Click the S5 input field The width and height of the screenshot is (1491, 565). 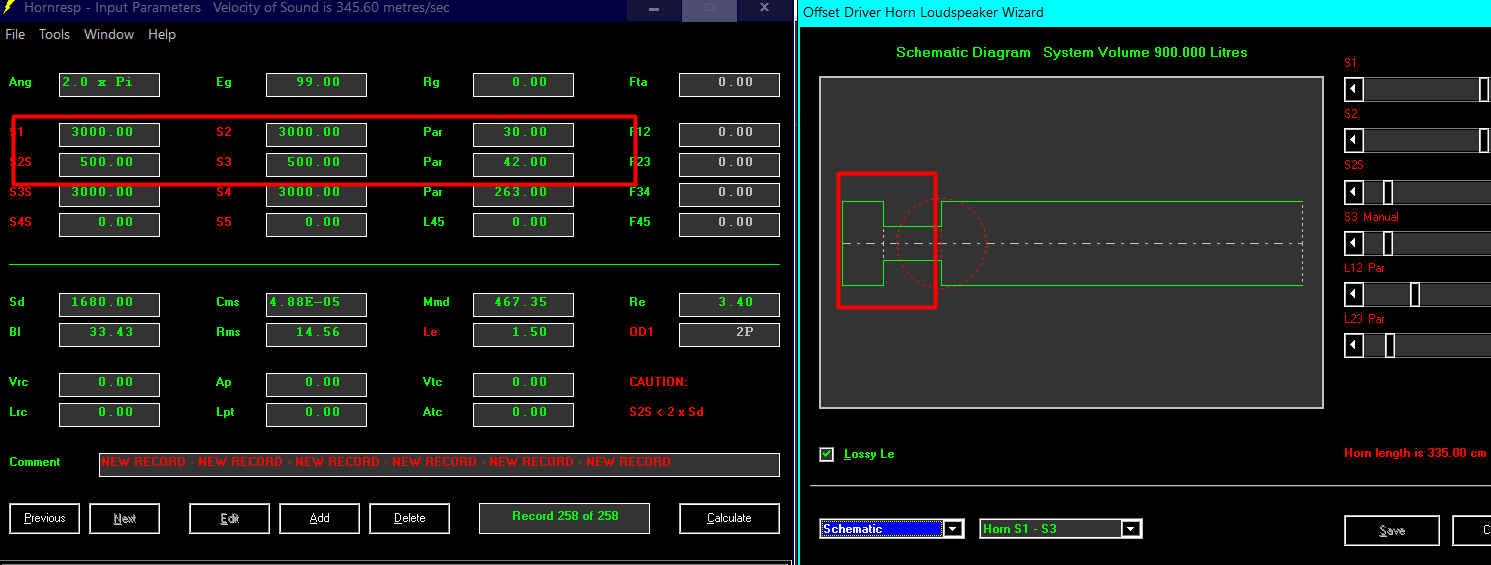point(316,224)
